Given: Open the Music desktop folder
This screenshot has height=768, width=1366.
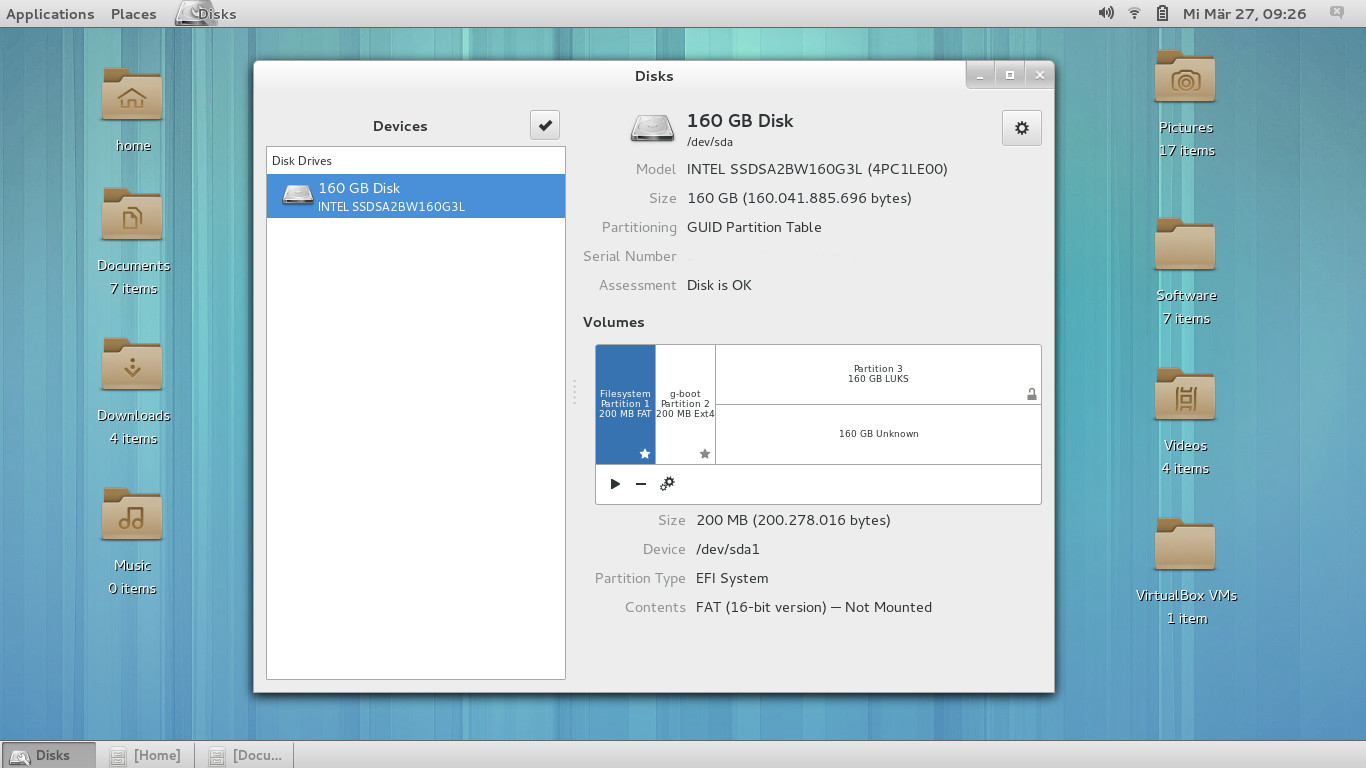Looking at the screenshot, I should point(132,514).
